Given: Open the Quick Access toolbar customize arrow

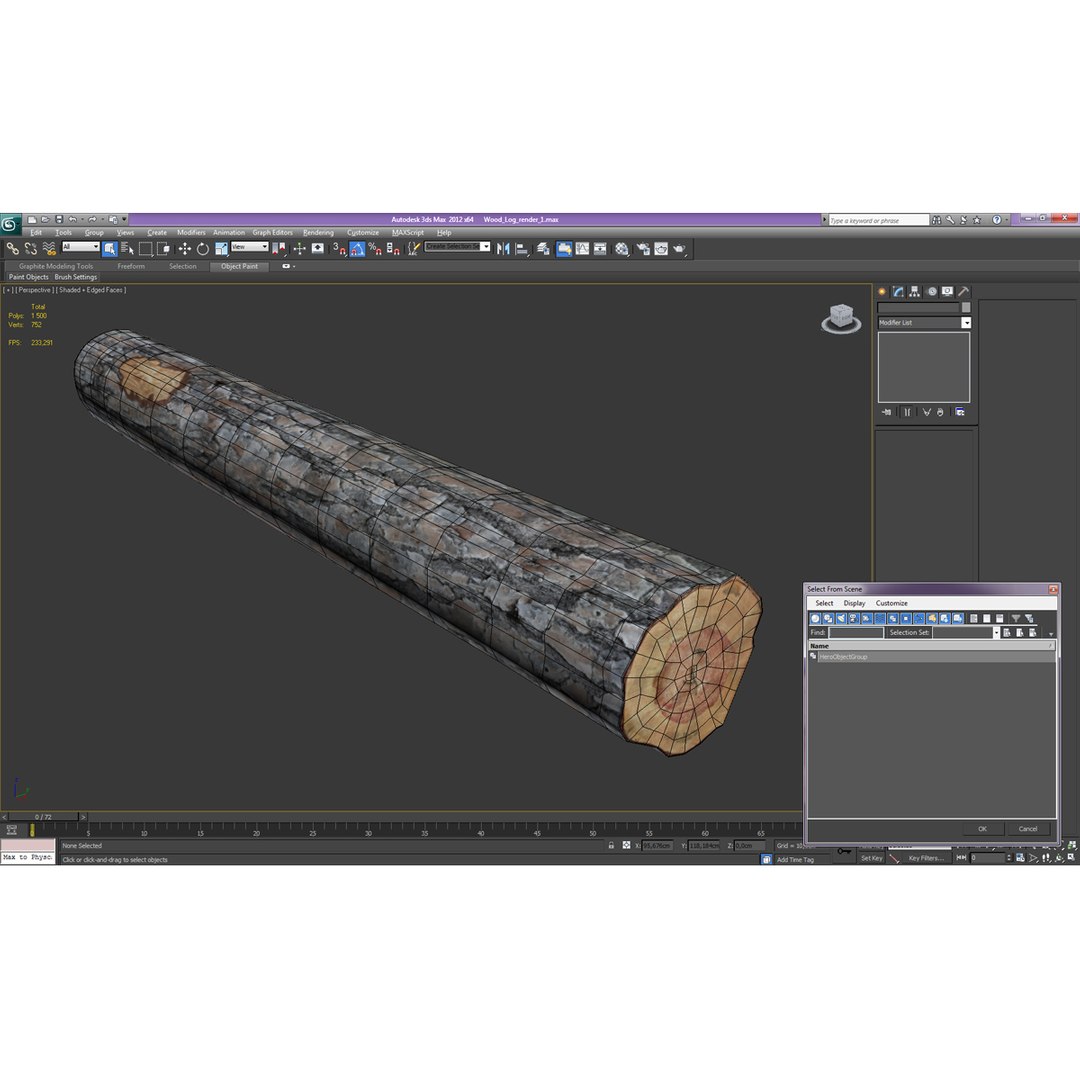Looking at the screenshot, I should click(125, 219).
